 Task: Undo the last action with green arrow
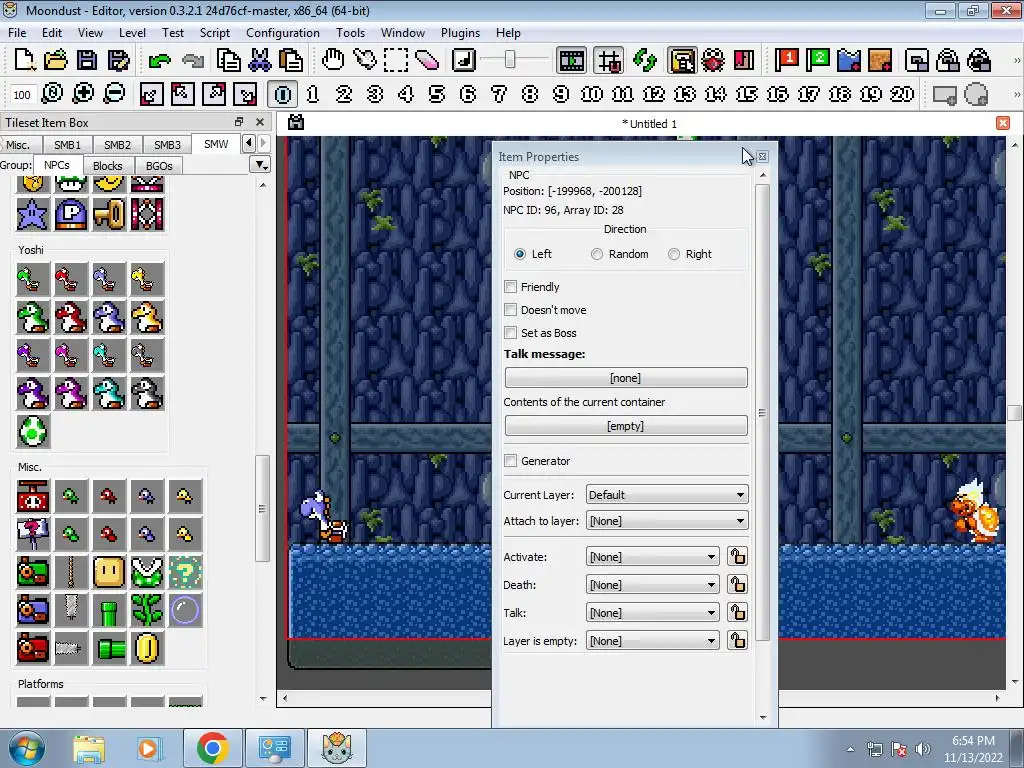(x=159, y=61)
